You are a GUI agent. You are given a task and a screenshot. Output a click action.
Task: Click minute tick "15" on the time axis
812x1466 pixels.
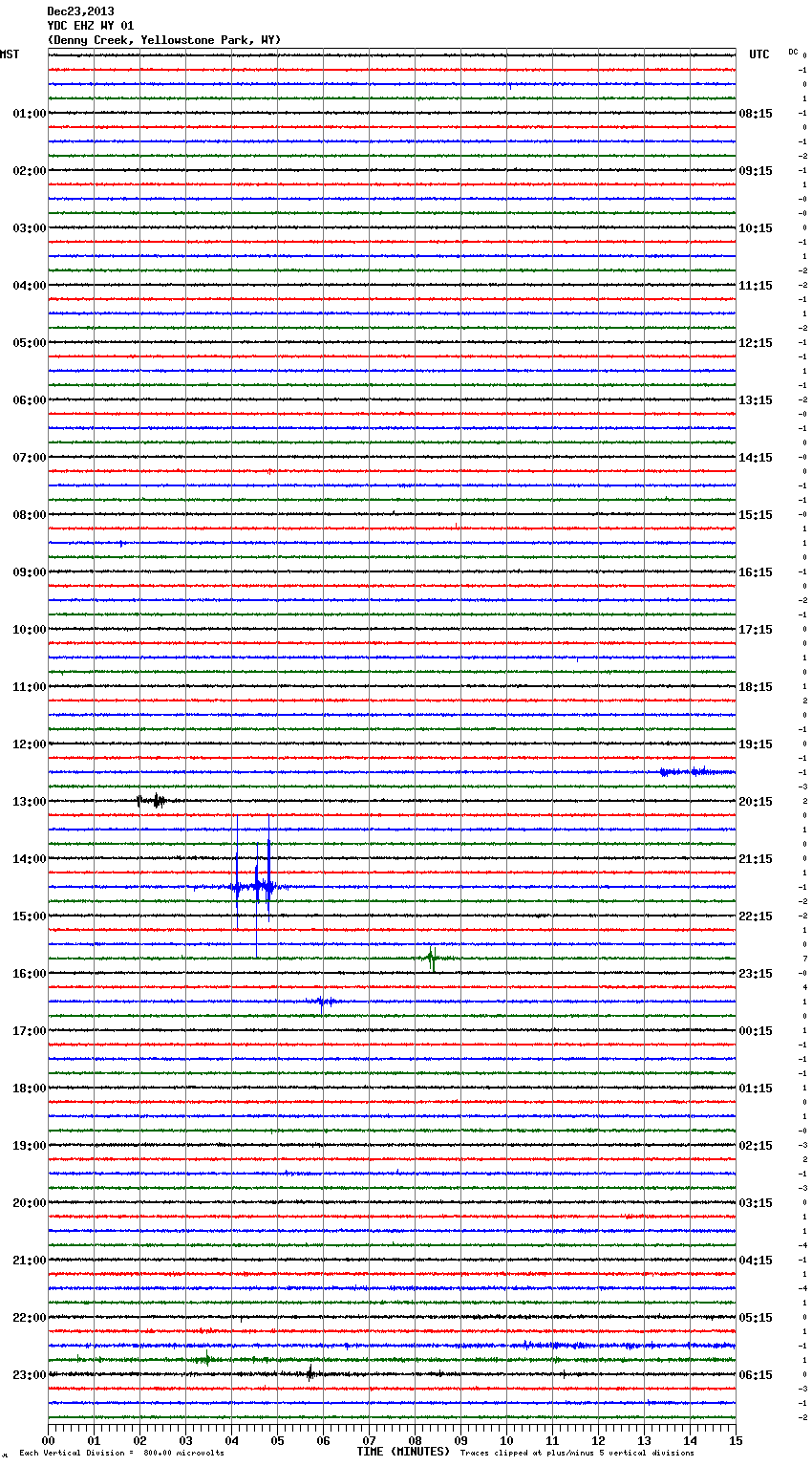pos(736,1440)
